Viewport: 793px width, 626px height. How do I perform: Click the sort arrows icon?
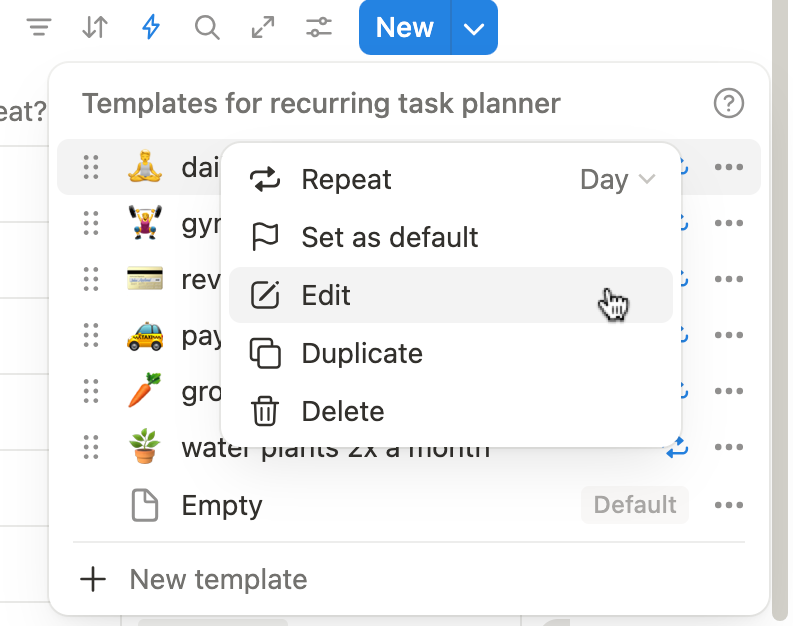[x=95, y=27]
